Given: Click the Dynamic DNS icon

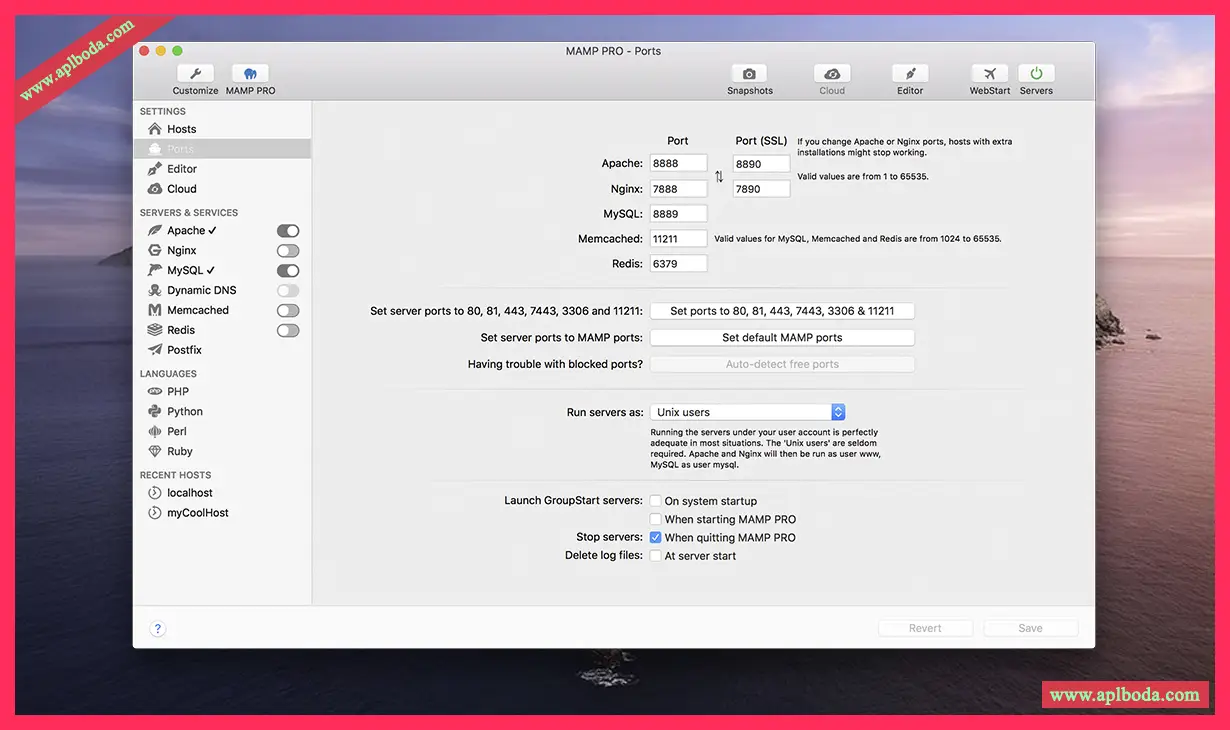Looking at the screenshot, I should click(x=155, y=291).
